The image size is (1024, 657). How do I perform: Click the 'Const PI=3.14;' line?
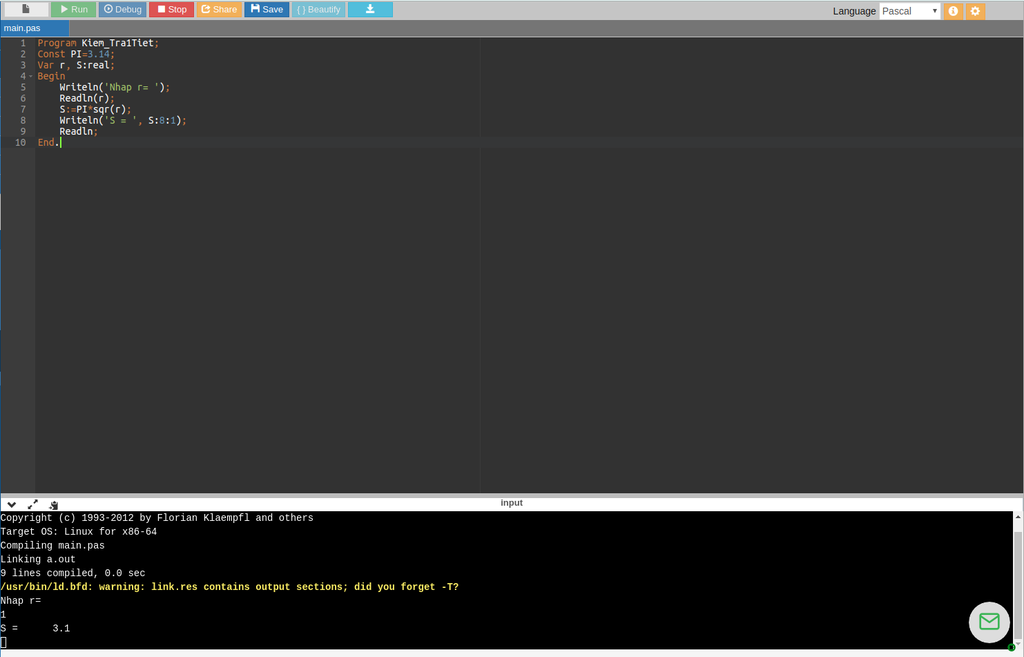click(76, 54)
